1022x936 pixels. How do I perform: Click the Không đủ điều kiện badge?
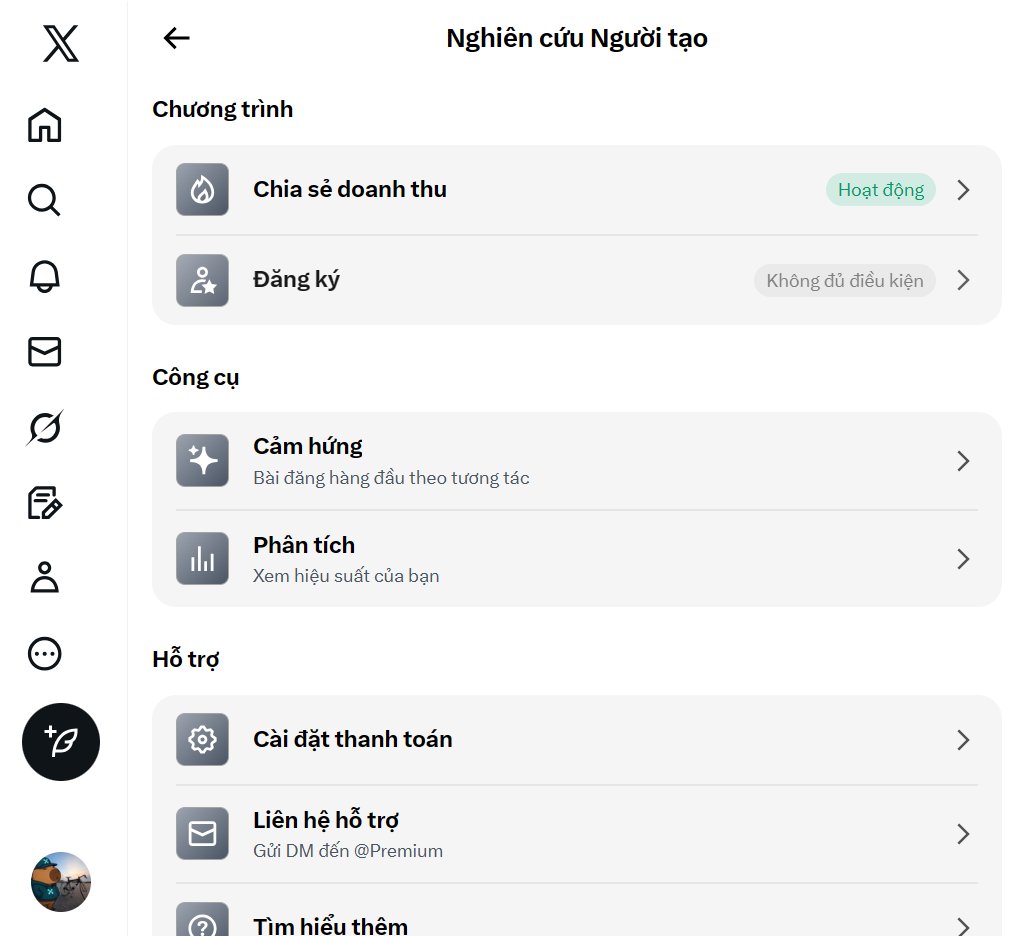[x=844, y=281]
